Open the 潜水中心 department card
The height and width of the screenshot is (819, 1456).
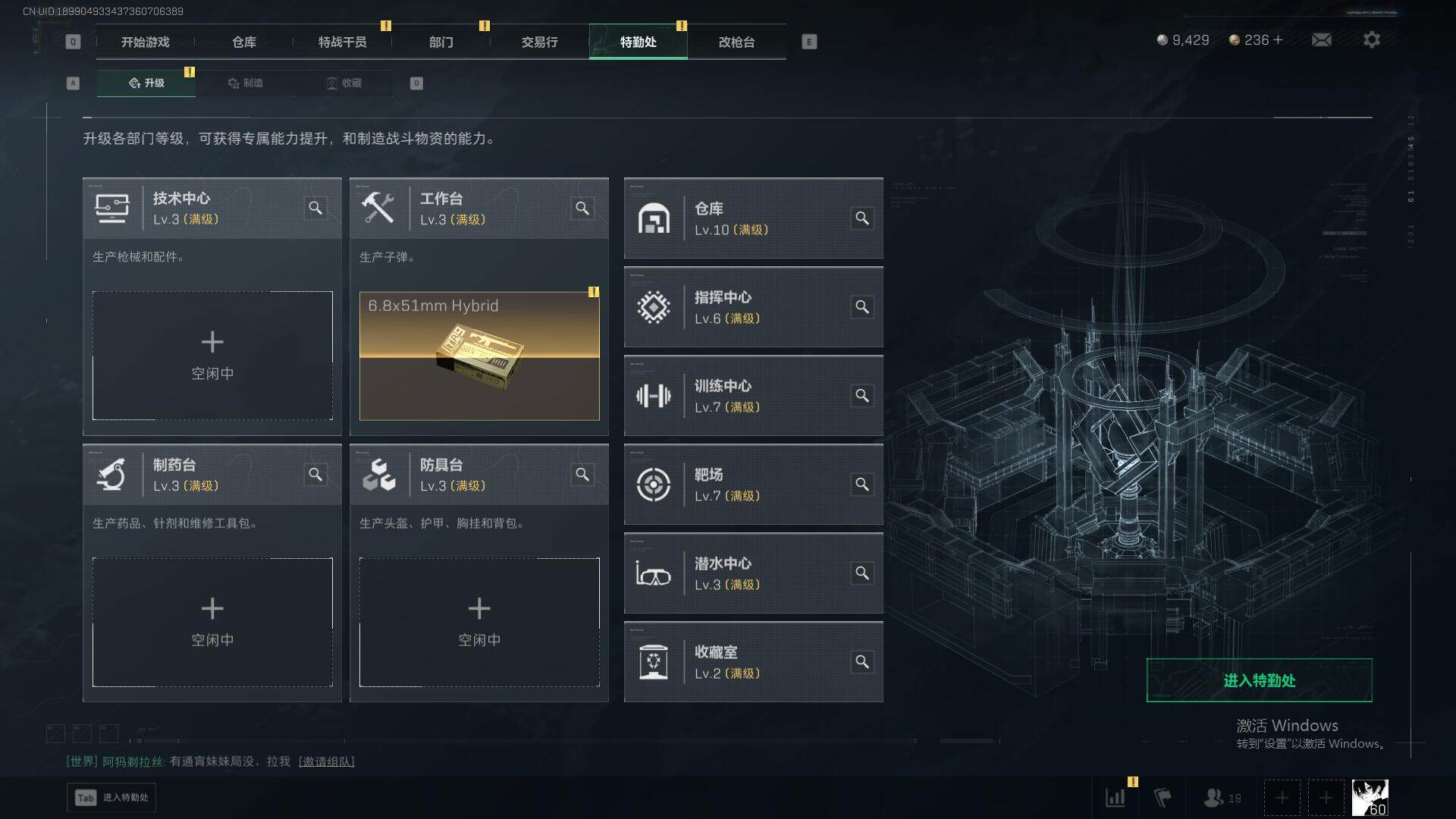click(x=753, y=573)
